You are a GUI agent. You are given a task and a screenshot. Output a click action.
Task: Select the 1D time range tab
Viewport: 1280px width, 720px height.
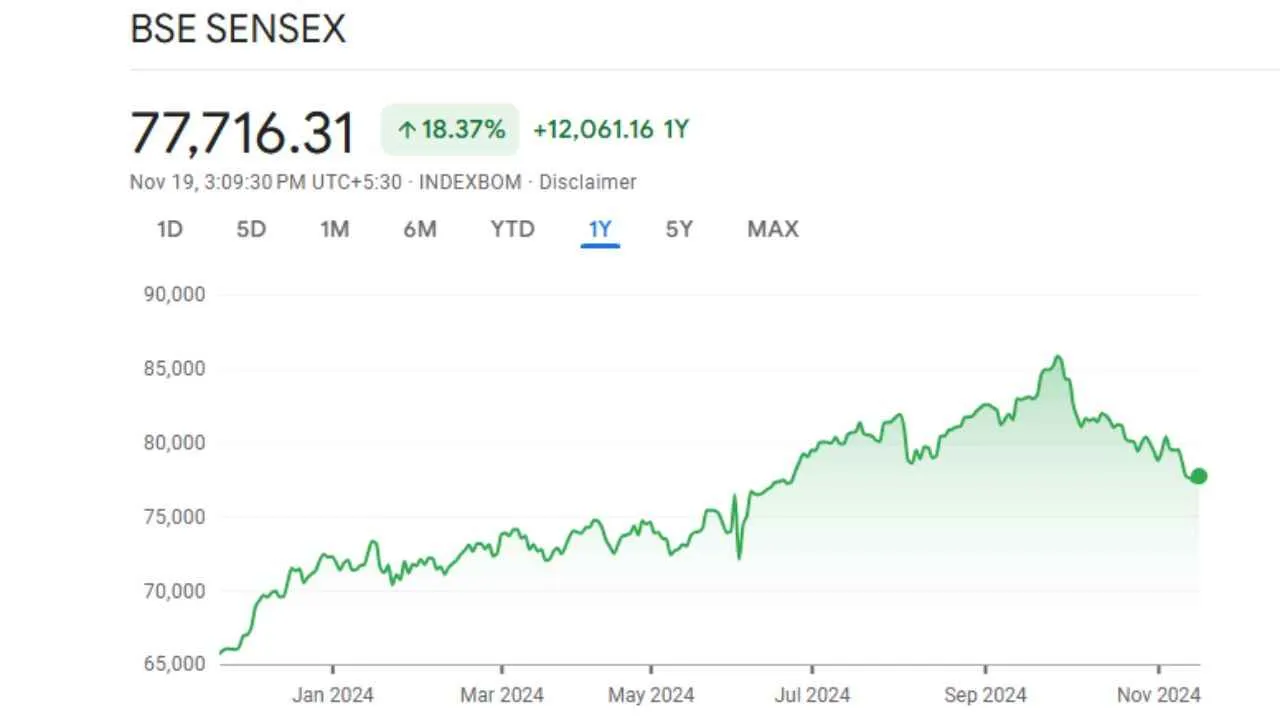(169, 229)
